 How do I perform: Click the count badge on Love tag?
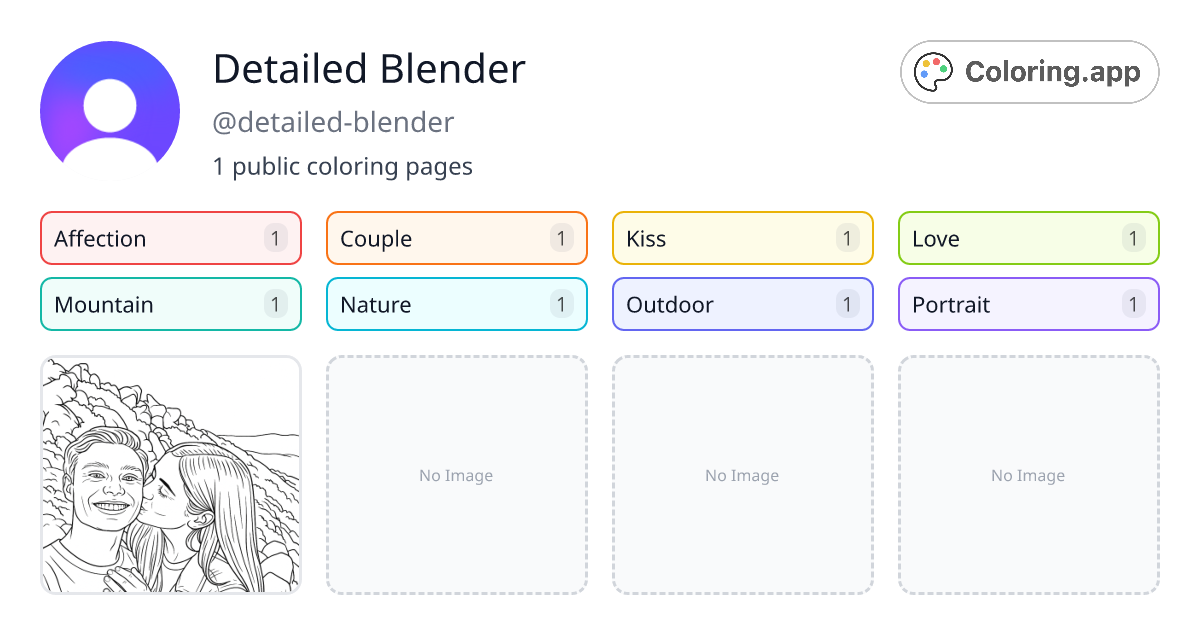click(1133, 238)
